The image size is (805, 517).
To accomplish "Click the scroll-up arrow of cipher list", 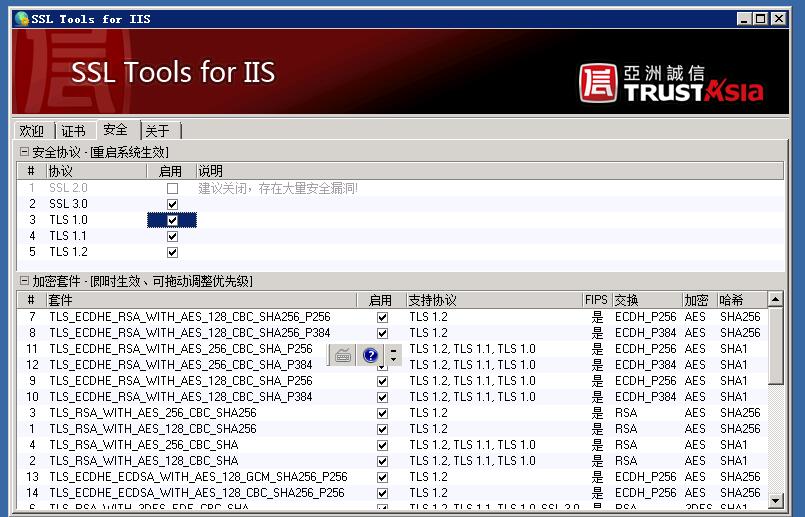I will pyautogui.click(x=775, y=300).
